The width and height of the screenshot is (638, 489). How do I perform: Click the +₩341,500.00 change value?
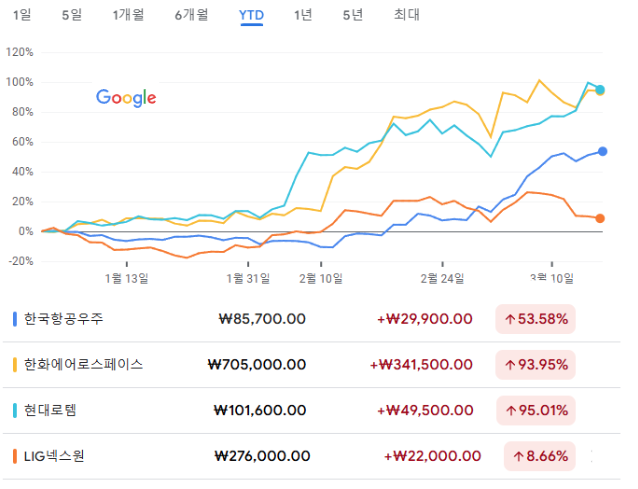pos(421,365)
